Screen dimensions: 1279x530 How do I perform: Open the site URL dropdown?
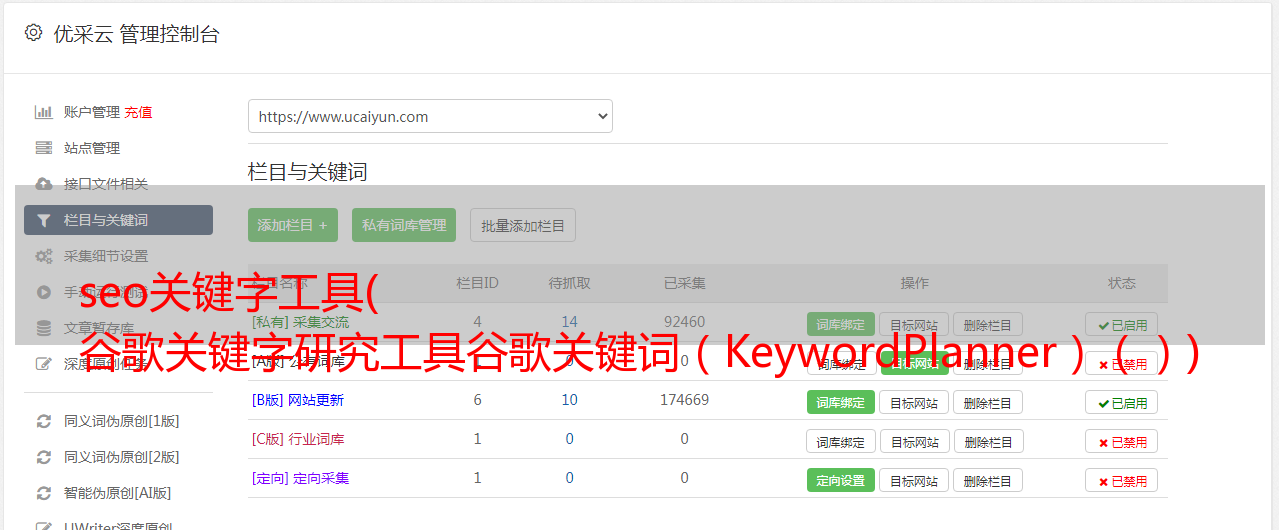tap(430, 116)
